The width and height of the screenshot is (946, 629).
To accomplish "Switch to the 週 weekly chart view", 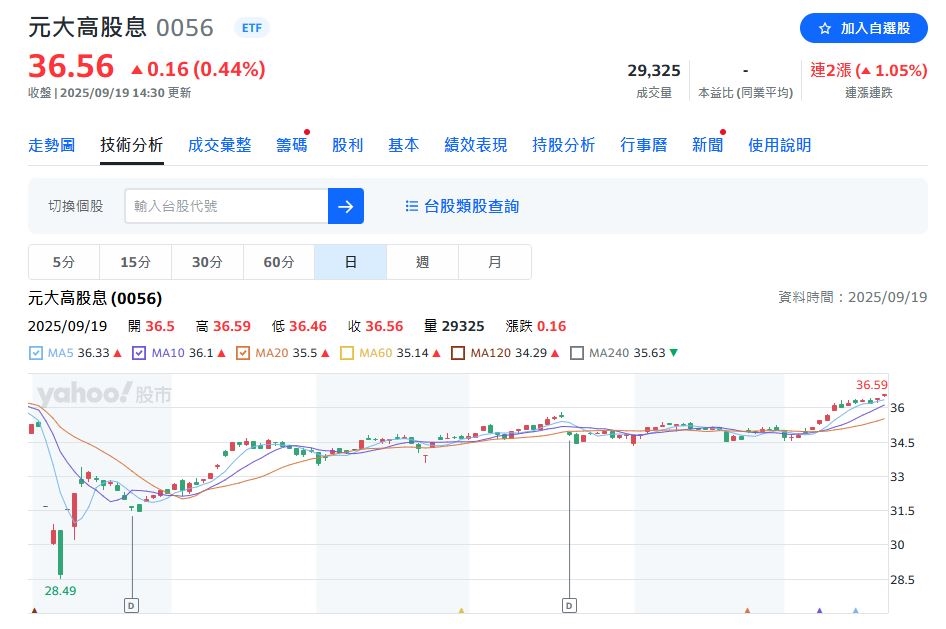I will 422,261.
